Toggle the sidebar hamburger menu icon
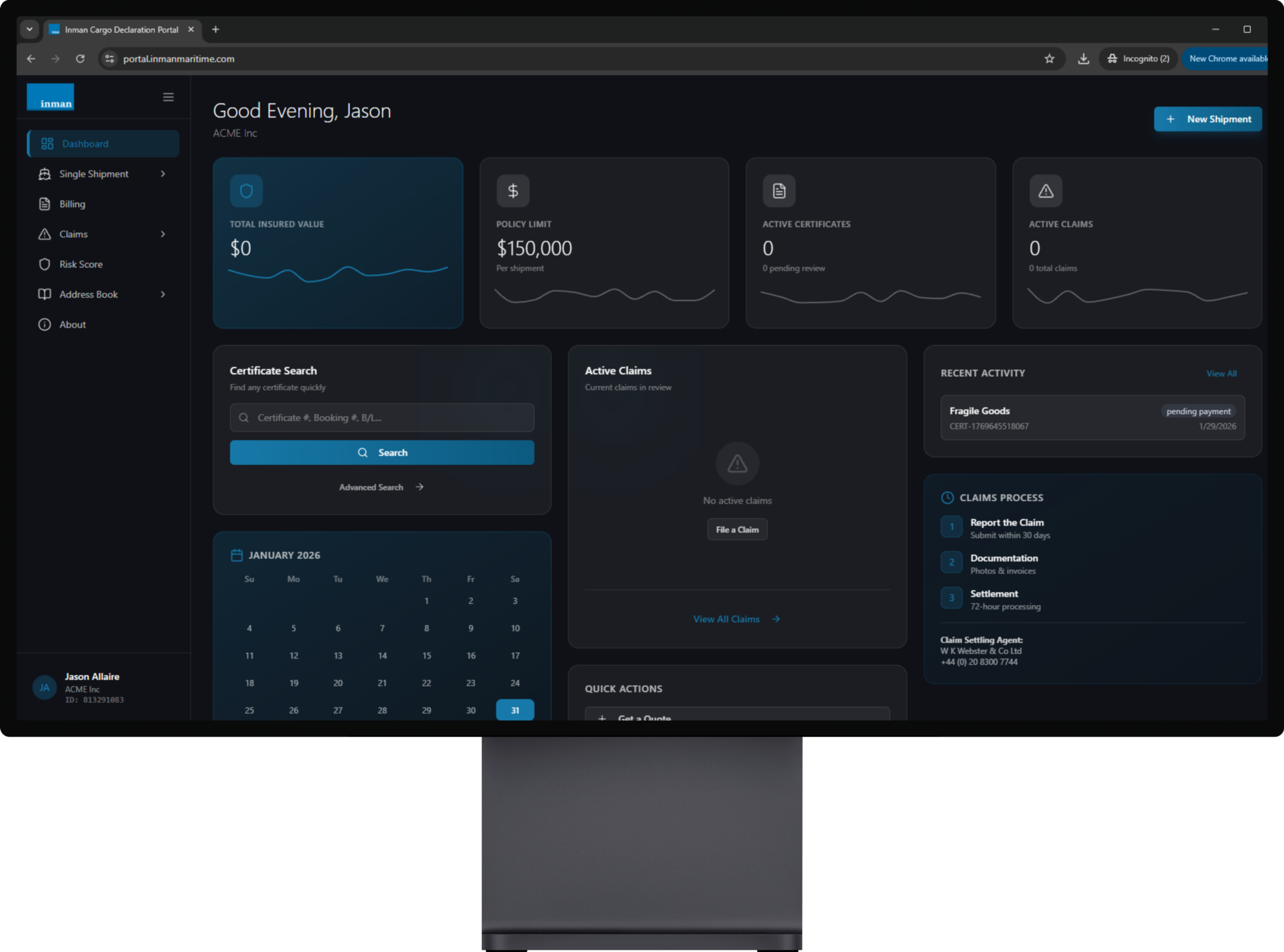Screen dimensions: 1284x952 (x=169, y=97)
